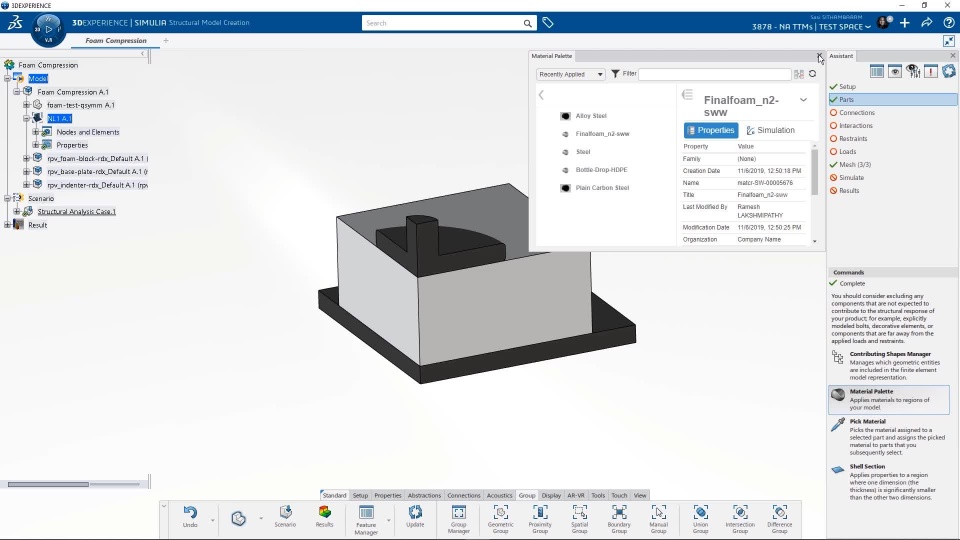Select the Simulate step in Assistant
960x540 pixels.
click(x=851, y=178)
